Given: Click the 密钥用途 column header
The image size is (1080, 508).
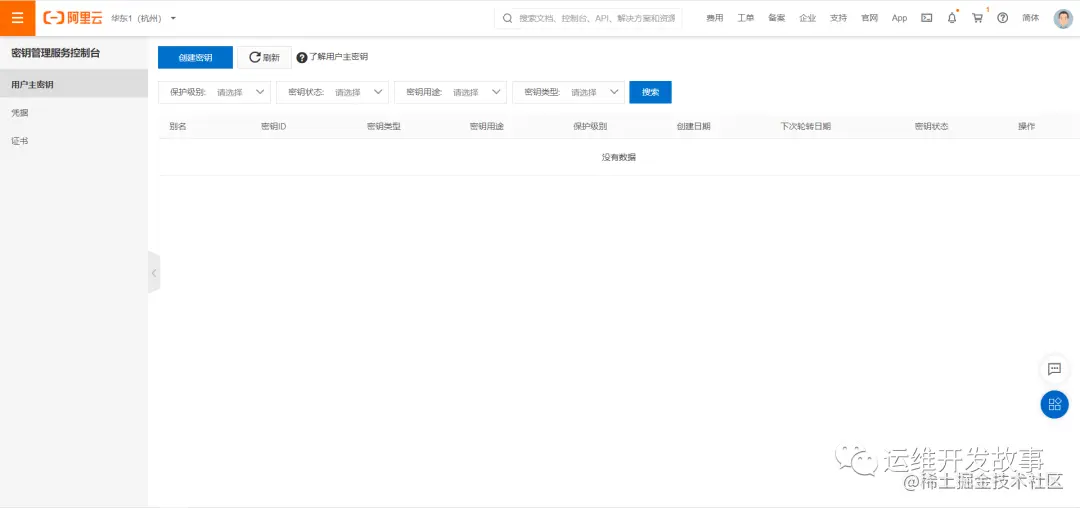Looking at the screenshot, I should tap(487, 127).
